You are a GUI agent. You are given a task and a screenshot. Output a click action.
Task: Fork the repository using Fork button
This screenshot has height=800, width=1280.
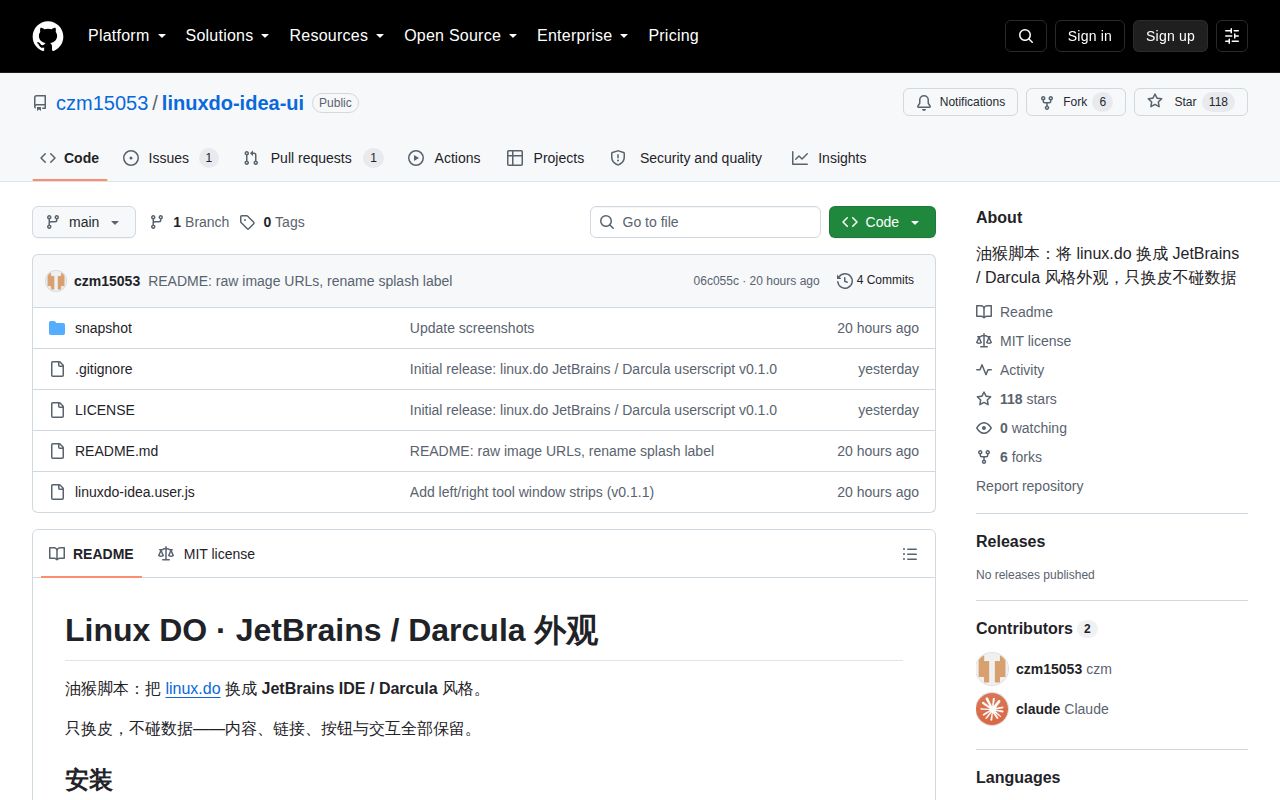(1076, 102)
